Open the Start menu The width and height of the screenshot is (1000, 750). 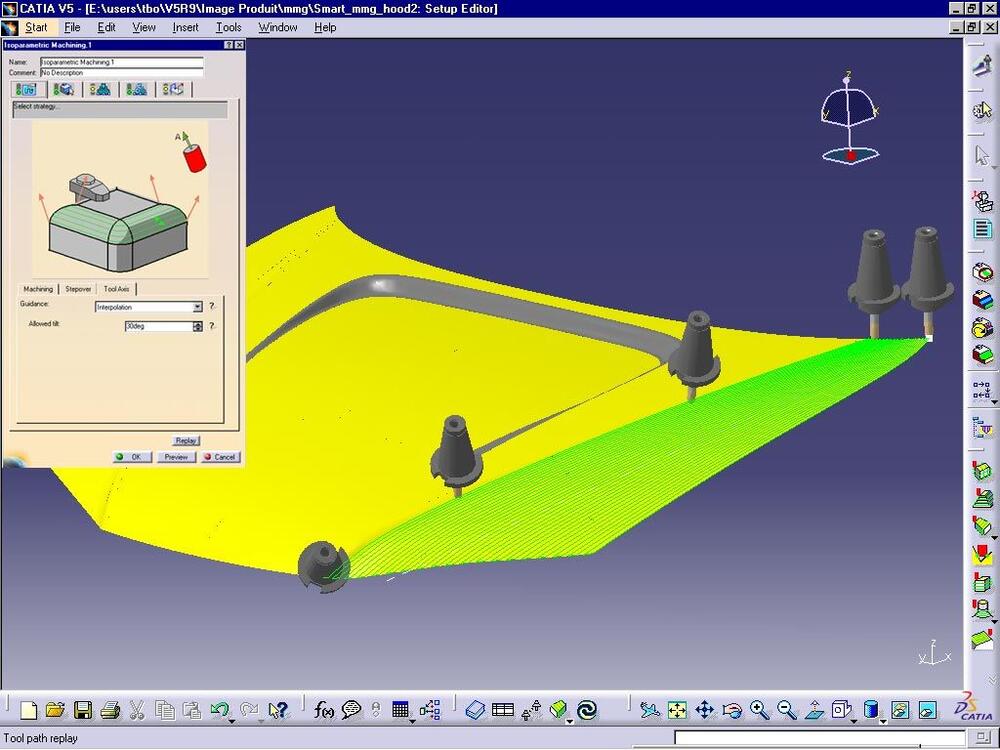coord(36,27)
